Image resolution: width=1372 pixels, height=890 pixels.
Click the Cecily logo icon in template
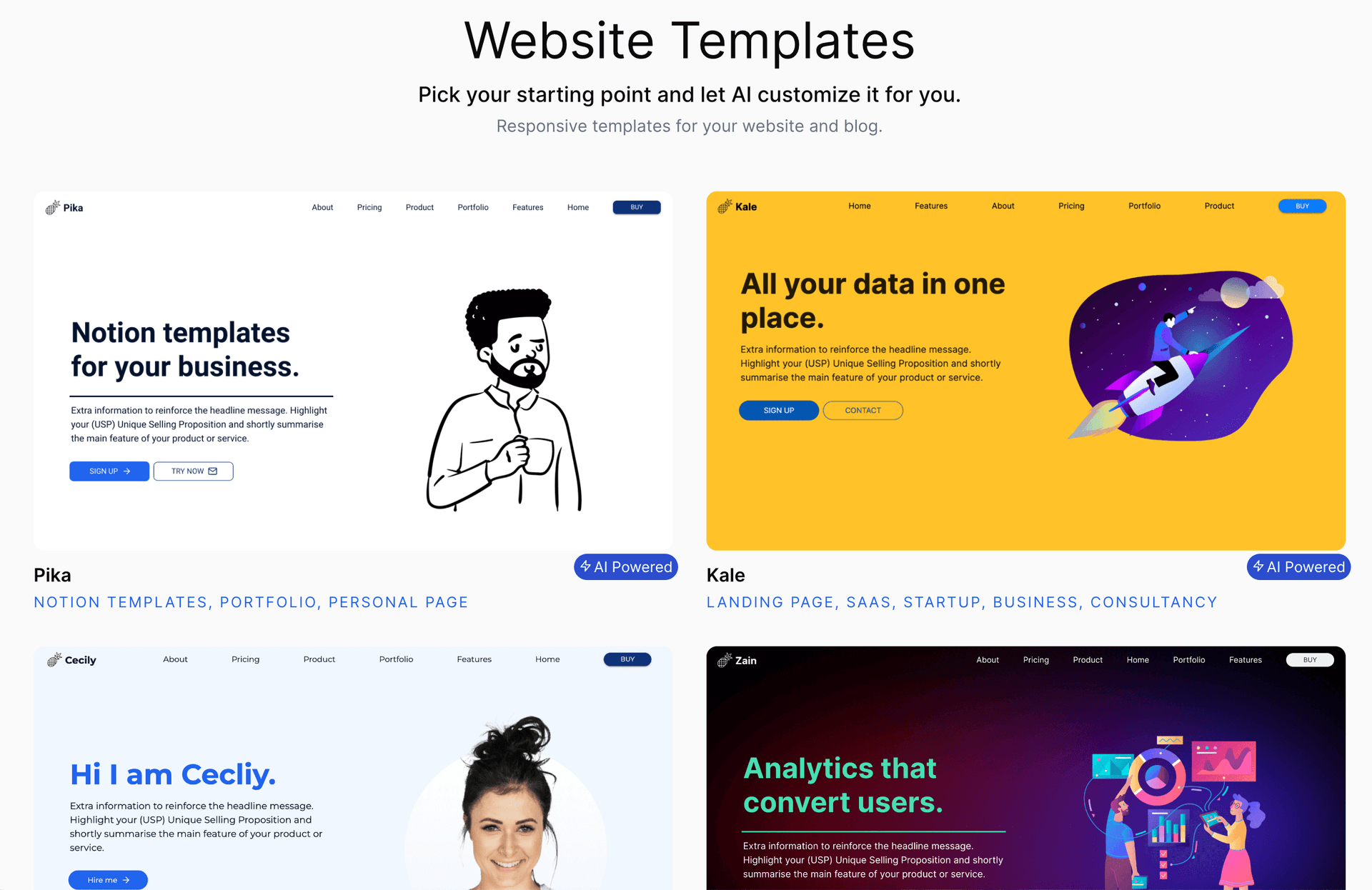(x=53, y=660)
